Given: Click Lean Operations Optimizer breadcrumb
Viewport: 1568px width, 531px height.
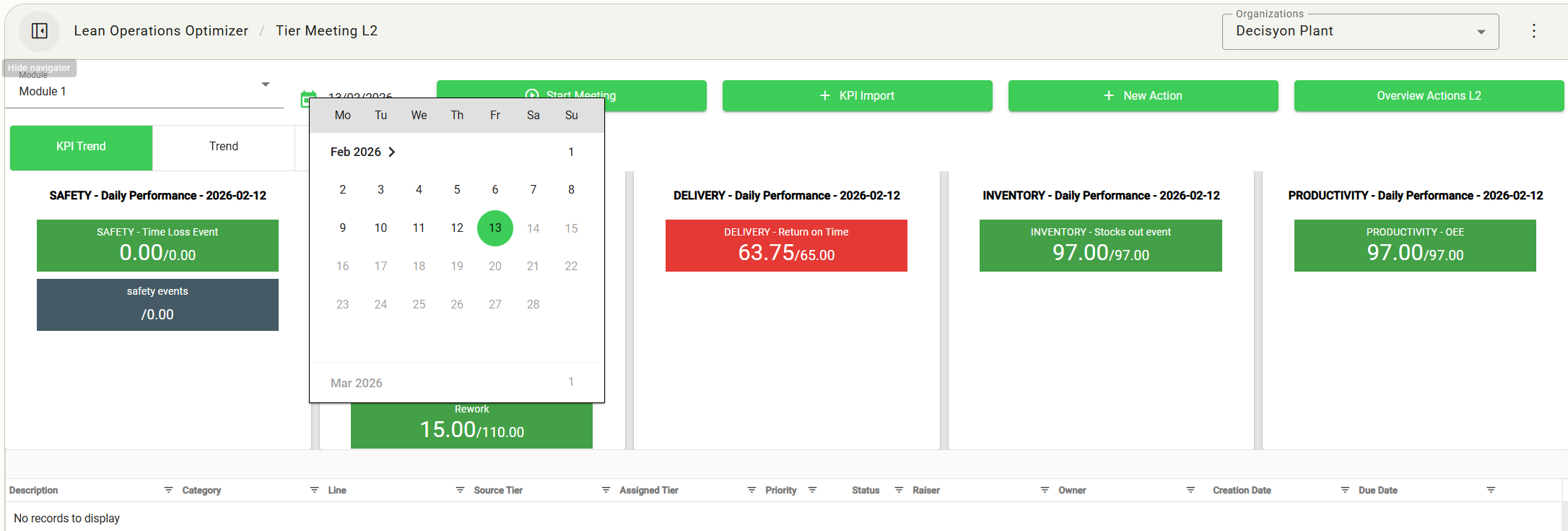Looking at the screenshot, I should [161, 31].
